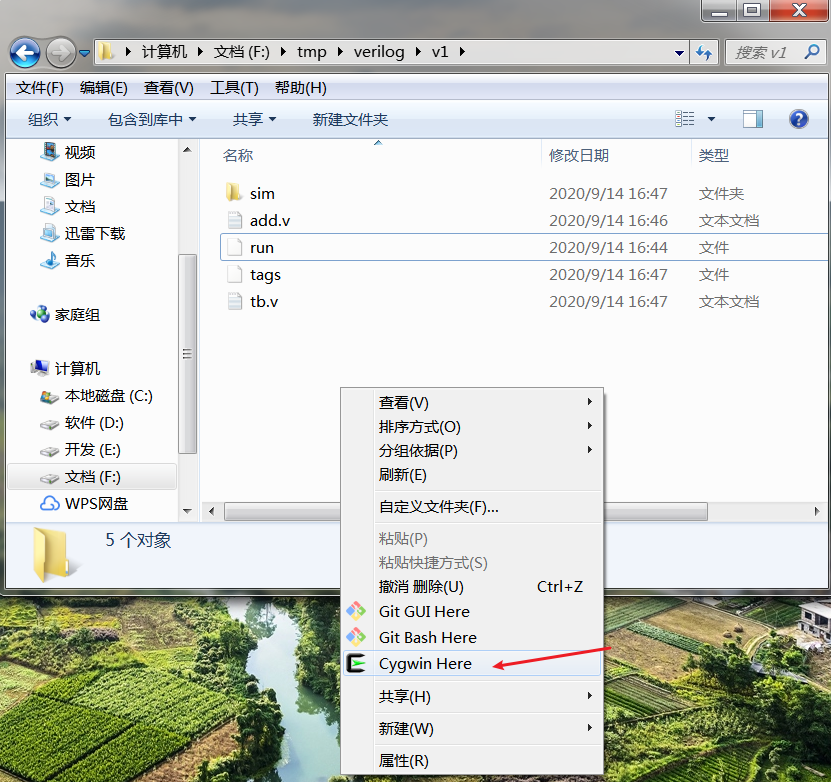
Task: Open the 包含到库中 dropdown
Action: 152,119
